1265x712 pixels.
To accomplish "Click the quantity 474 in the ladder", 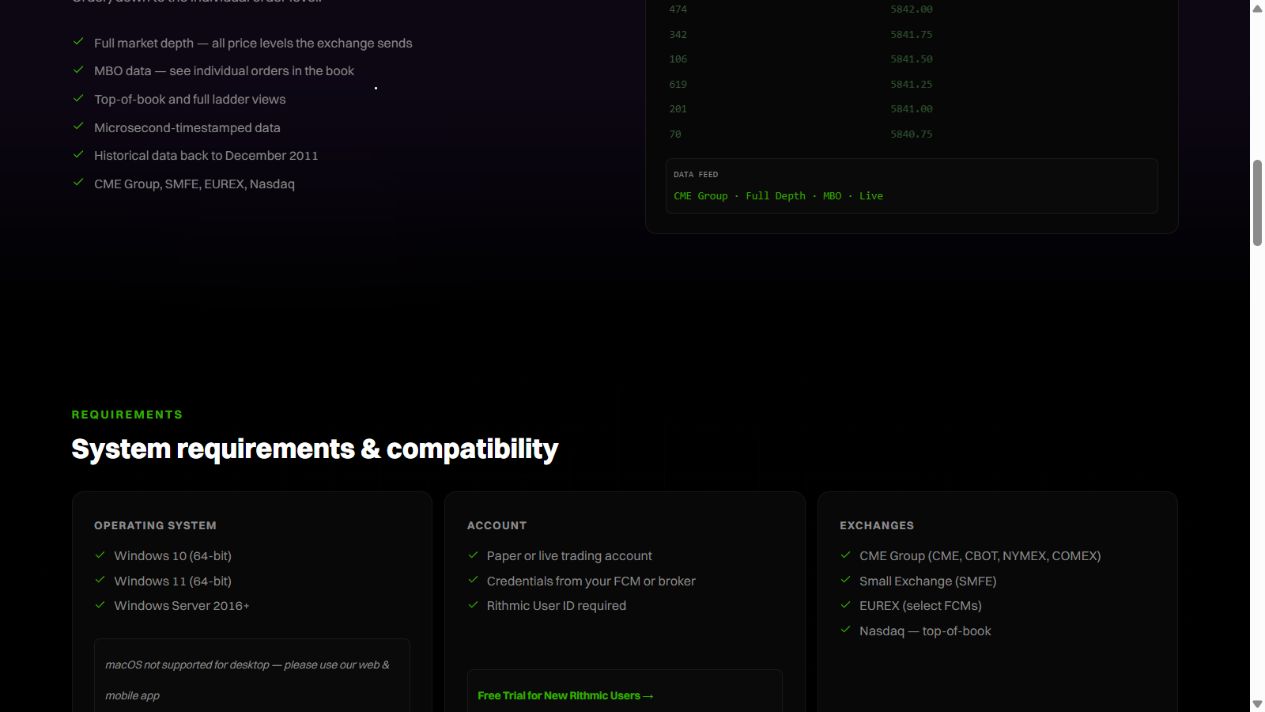I will (x=678, y=9).
